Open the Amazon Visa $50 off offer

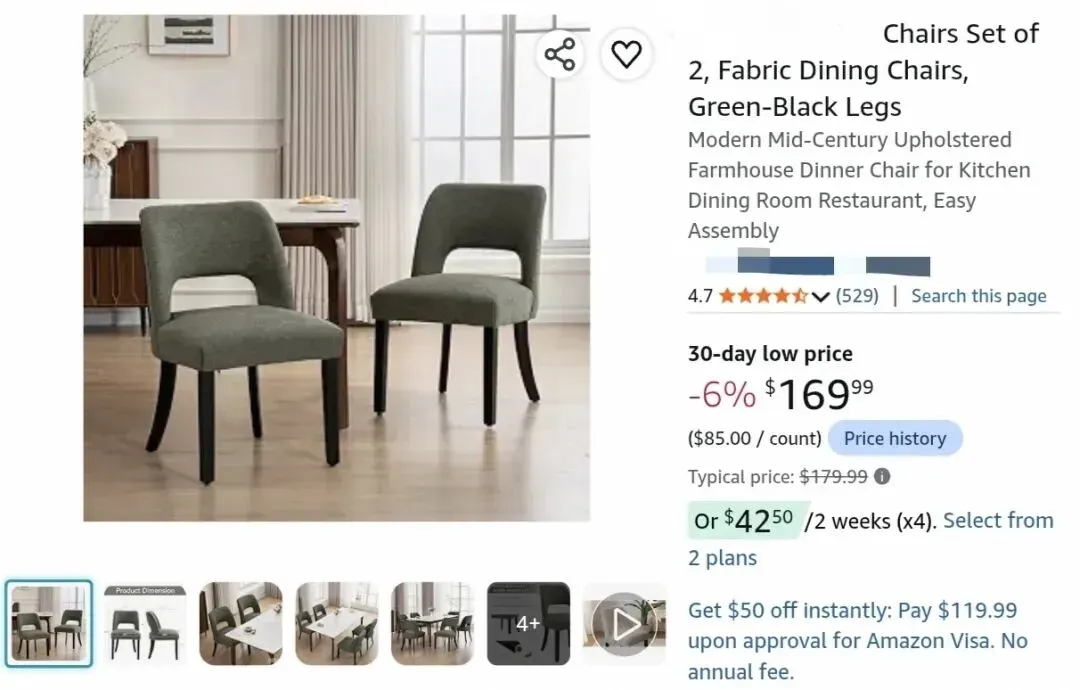(x=858, y=641)
